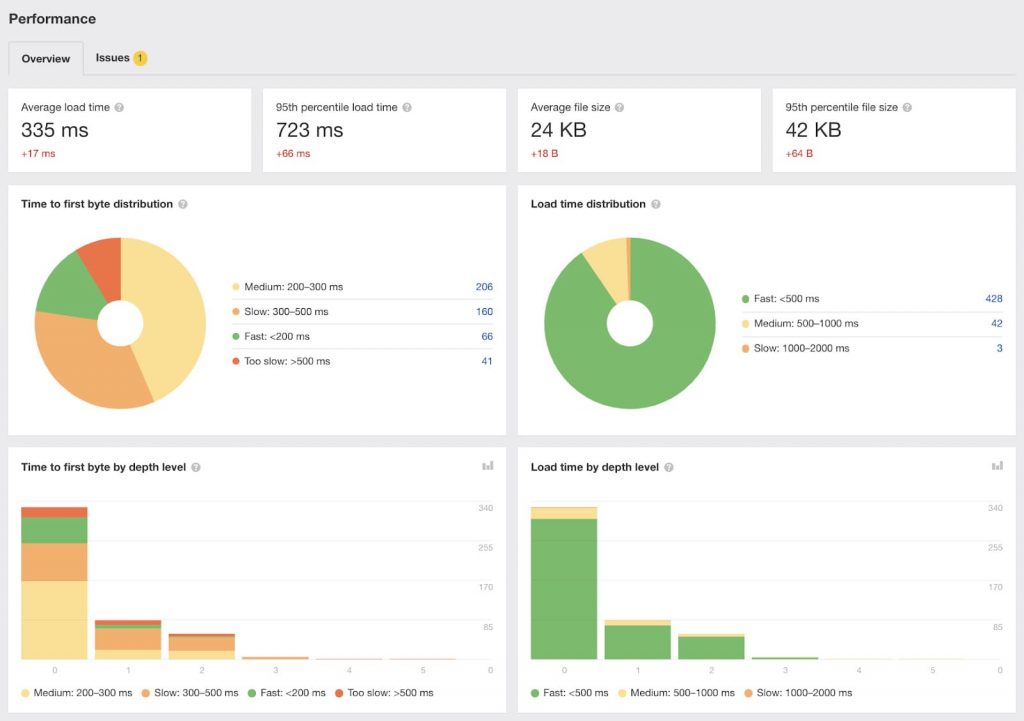The width and height of the screenshot is (1024, 721).
Task: Click help icon beside 95th percentile load time
Action: [407, 107]
